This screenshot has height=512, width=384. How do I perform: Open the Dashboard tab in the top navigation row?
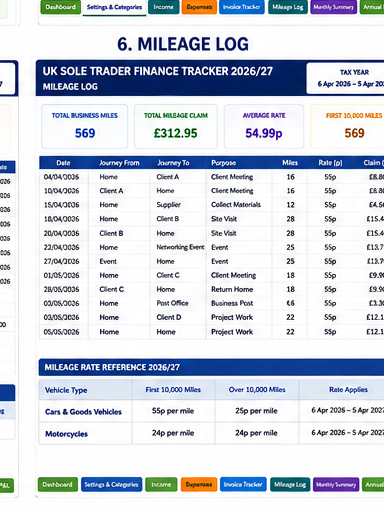click(60, 7)
